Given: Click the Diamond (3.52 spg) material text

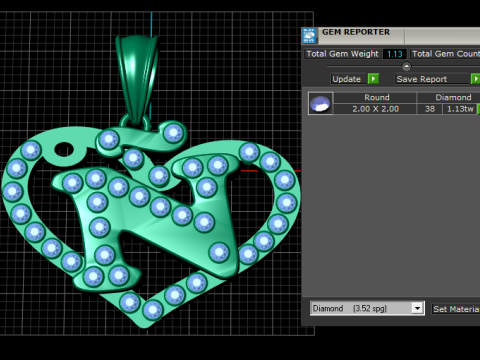Looking at the screenshot, I should pyautogui.click(x=349, y=308).
